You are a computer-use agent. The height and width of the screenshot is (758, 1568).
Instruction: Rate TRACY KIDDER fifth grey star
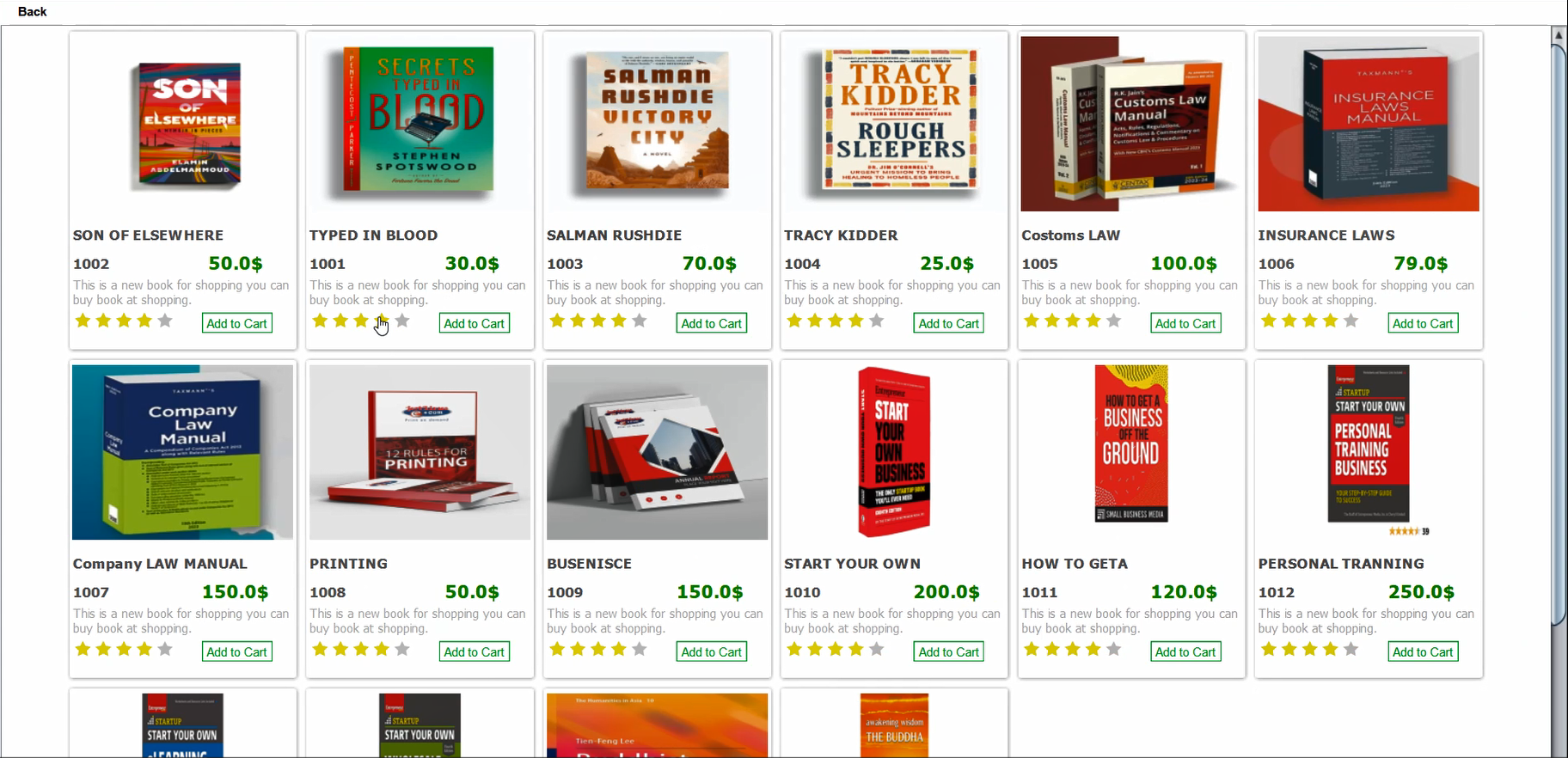click(x=877, y=321)
